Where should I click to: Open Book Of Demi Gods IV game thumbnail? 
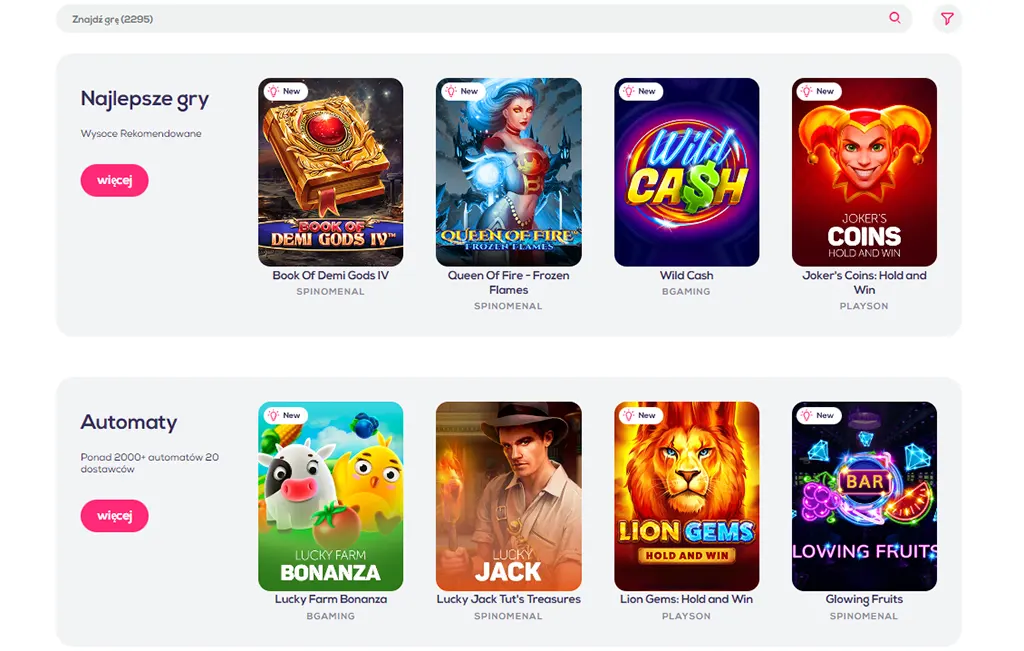tap(330, 172)
